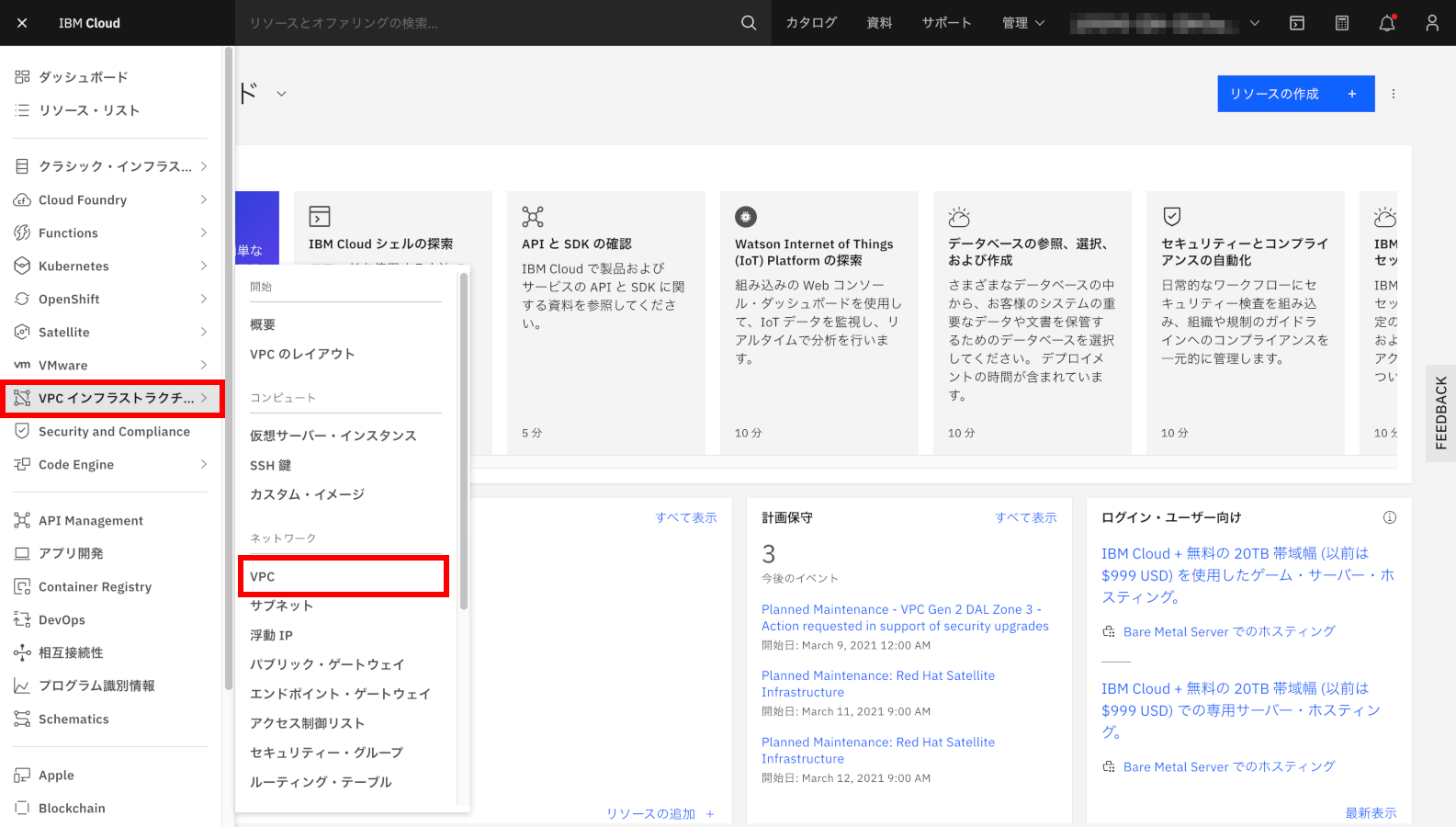The image size is (1456, 827).
Task: Open the IBM Cloud Shell icon in the header
Action: coord(1297,23)
